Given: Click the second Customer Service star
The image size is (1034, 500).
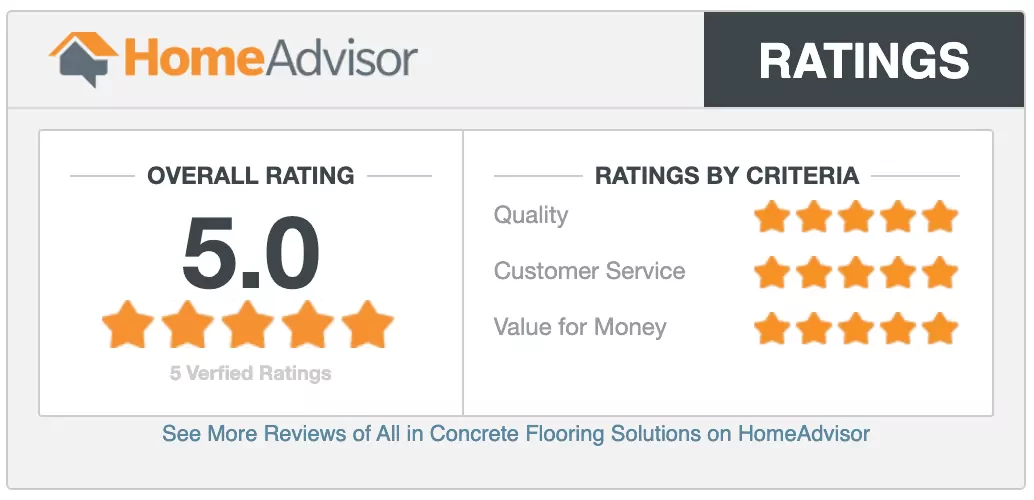Looking at the screenshot, I should pos(814,272).
